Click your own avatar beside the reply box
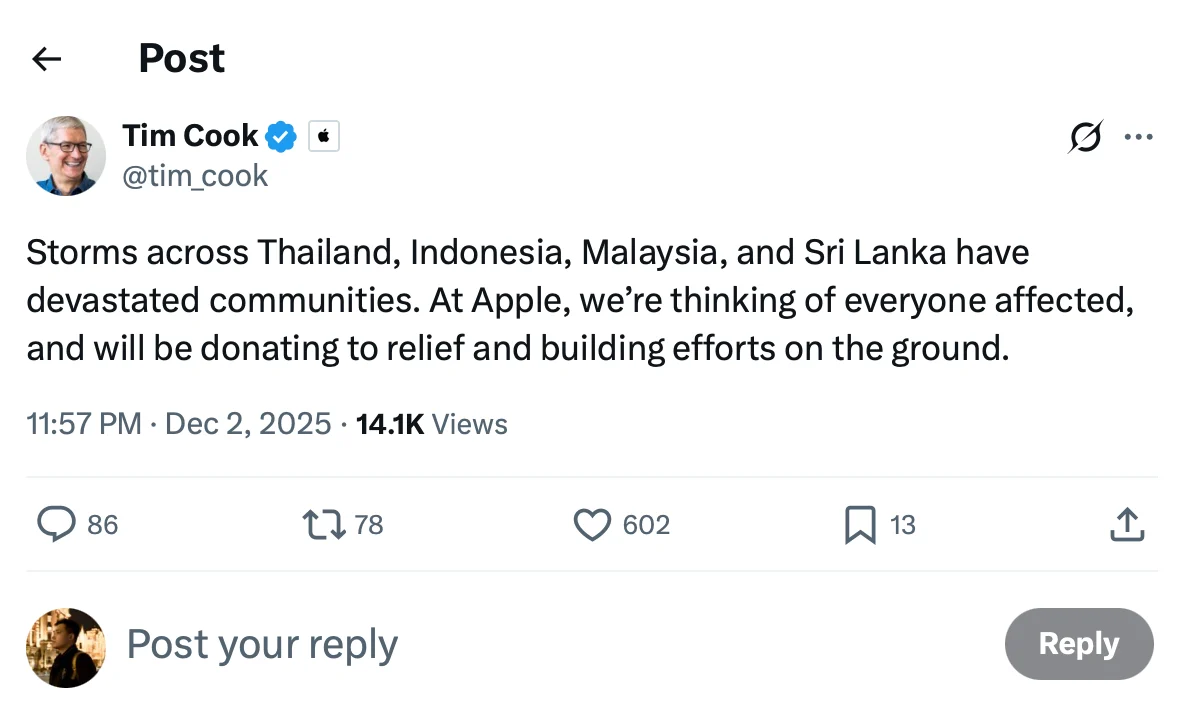Image resolution: width=1188 pixels, height=726 pixels. click(x=66, y=647)
